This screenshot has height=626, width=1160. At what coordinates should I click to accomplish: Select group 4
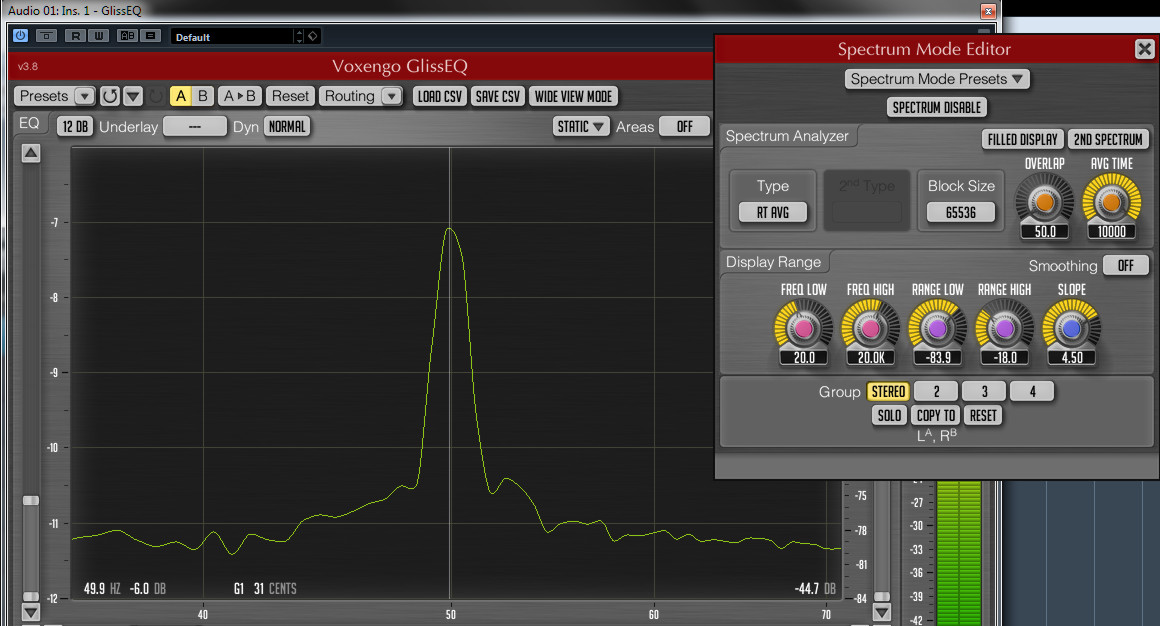point(1032,391)
